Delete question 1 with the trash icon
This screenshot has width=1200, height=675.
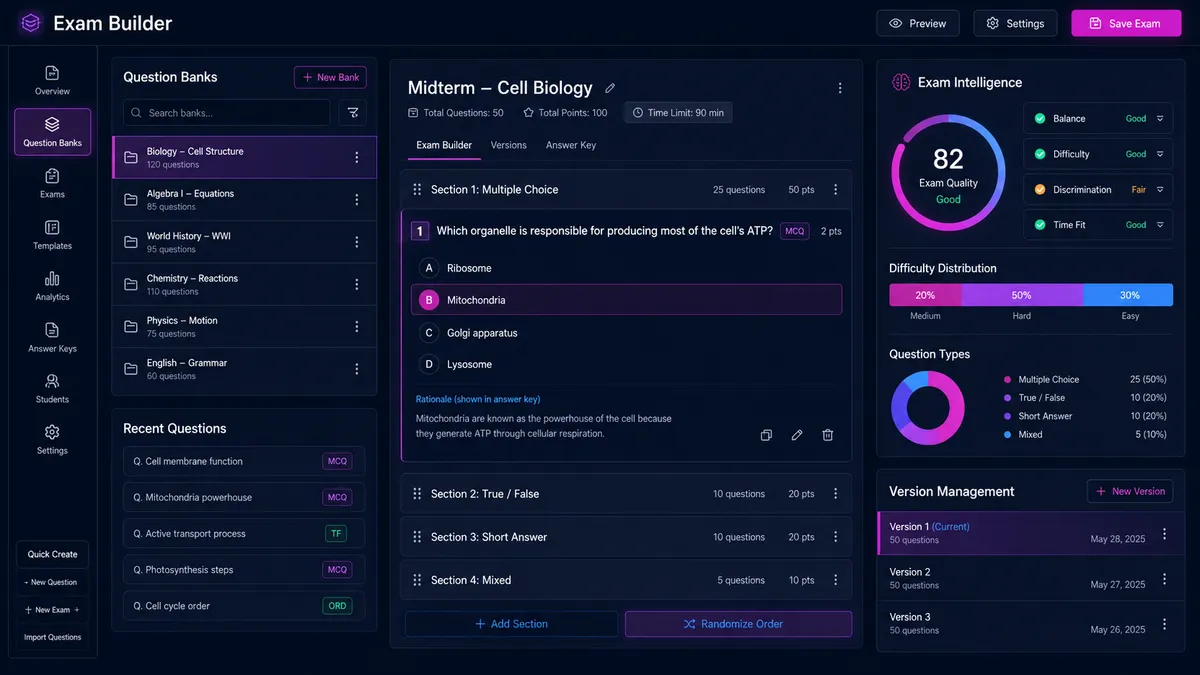pos(828,435)
